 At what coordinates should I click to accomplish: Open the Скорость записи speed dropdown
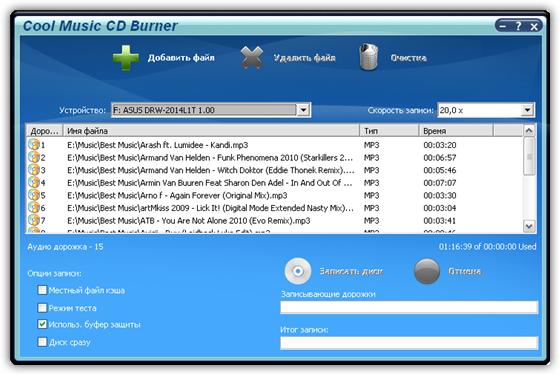(528, 110)
